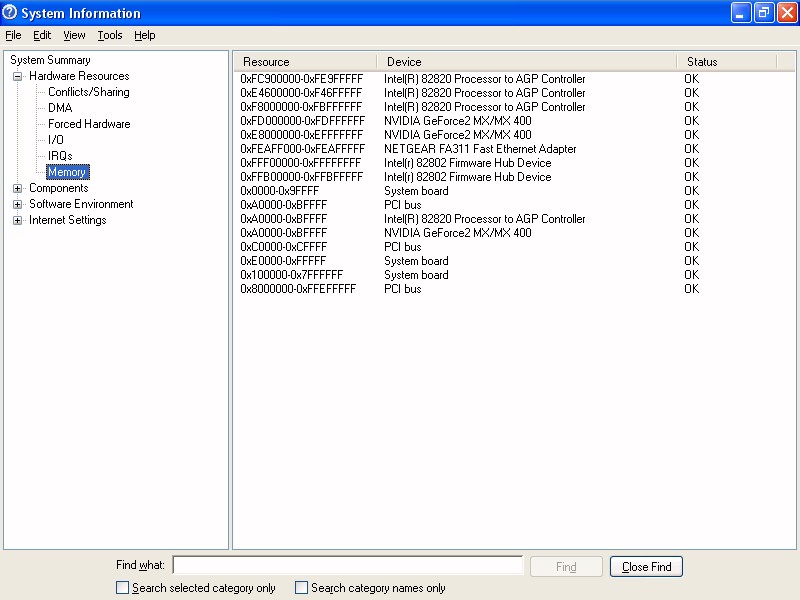
Task: Click NVIDIA GeForce2 MX/MX 400 for 0xFD000000
Action: (x=458, y=121)
